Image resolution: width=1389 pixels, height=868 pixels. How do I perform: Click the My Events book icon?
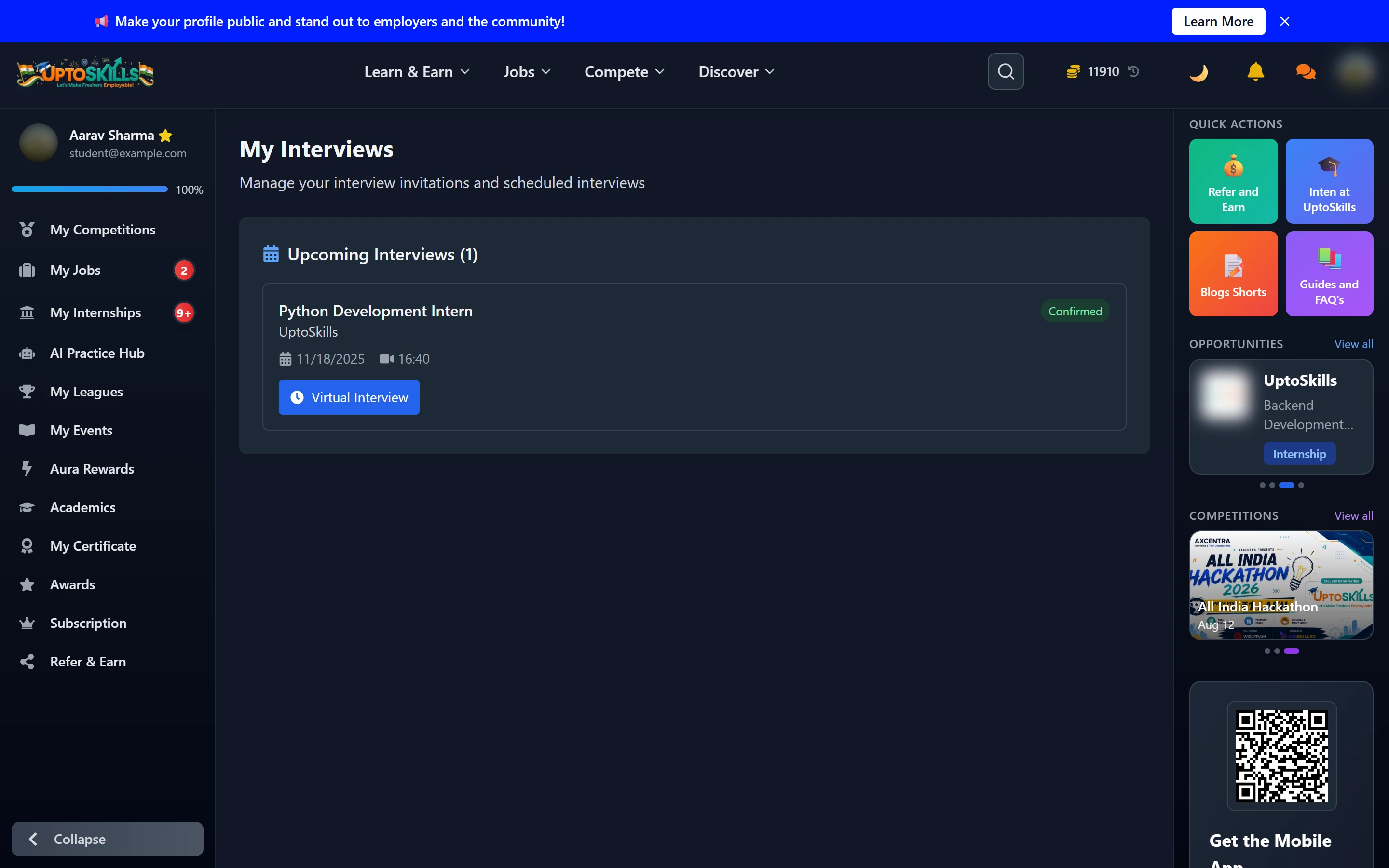pos(27,431)
